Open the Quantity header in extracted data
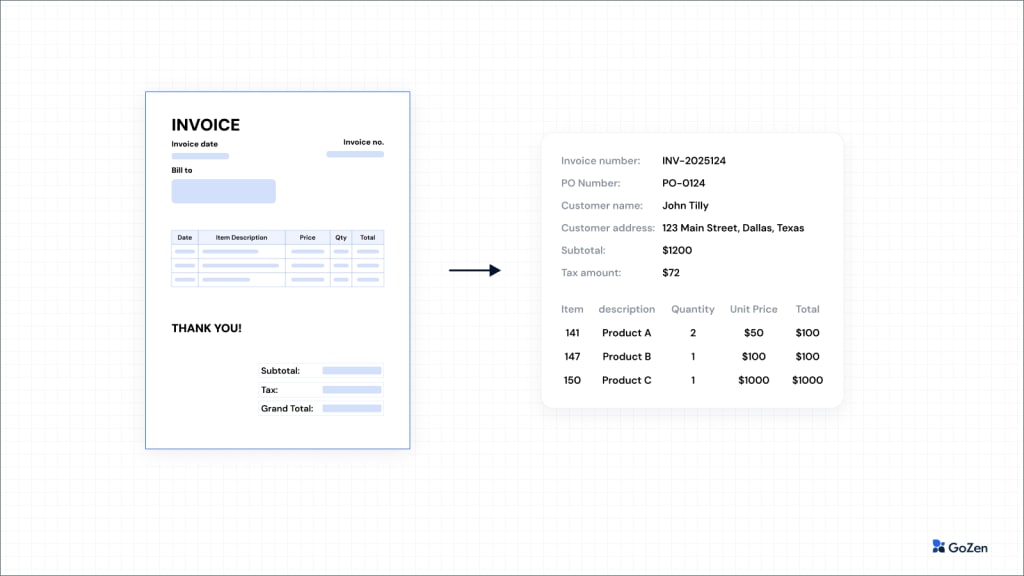The image size is (1024, 576). tap(693, 309)
